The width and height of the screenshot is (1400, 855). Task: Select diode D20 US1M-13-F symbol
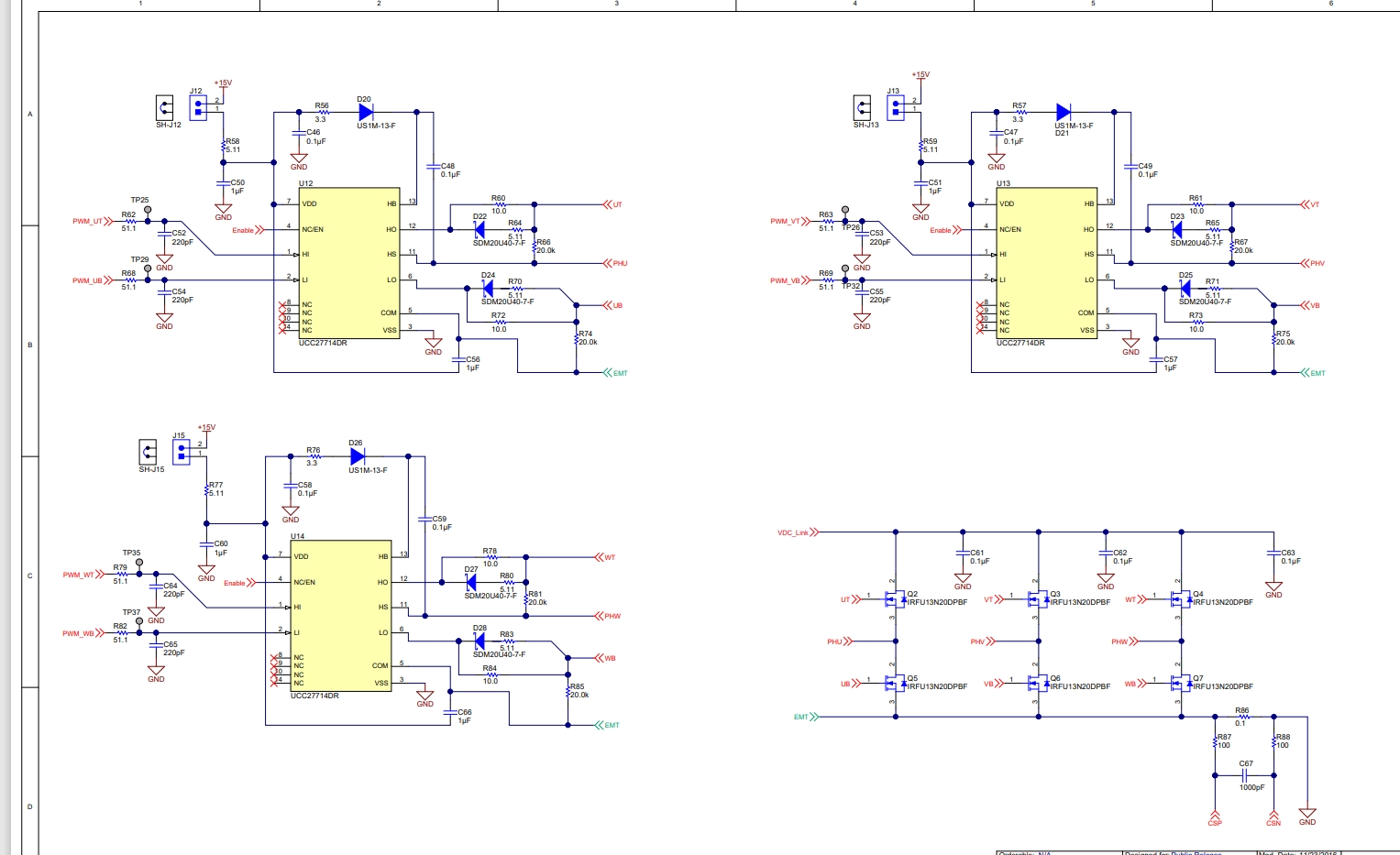[x=366, y=112]
